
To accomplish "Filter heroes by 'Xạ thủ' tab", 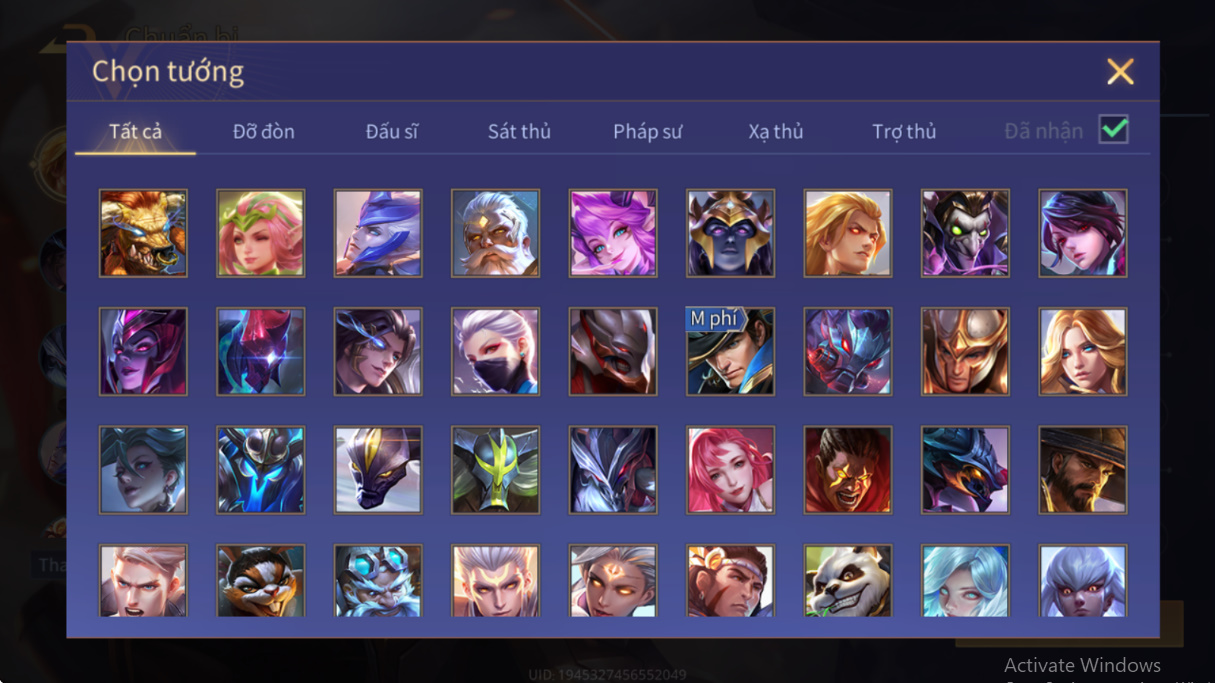I will (775, 131).
